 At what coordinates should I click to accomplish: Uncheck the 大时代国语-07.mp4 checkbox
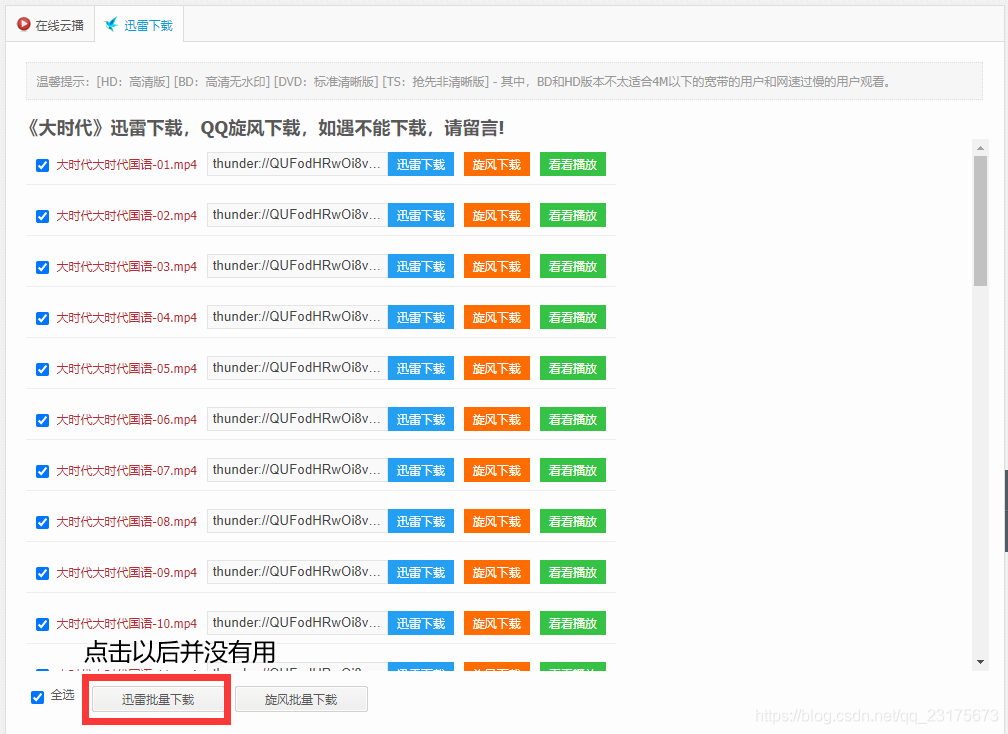pos(42,471)
